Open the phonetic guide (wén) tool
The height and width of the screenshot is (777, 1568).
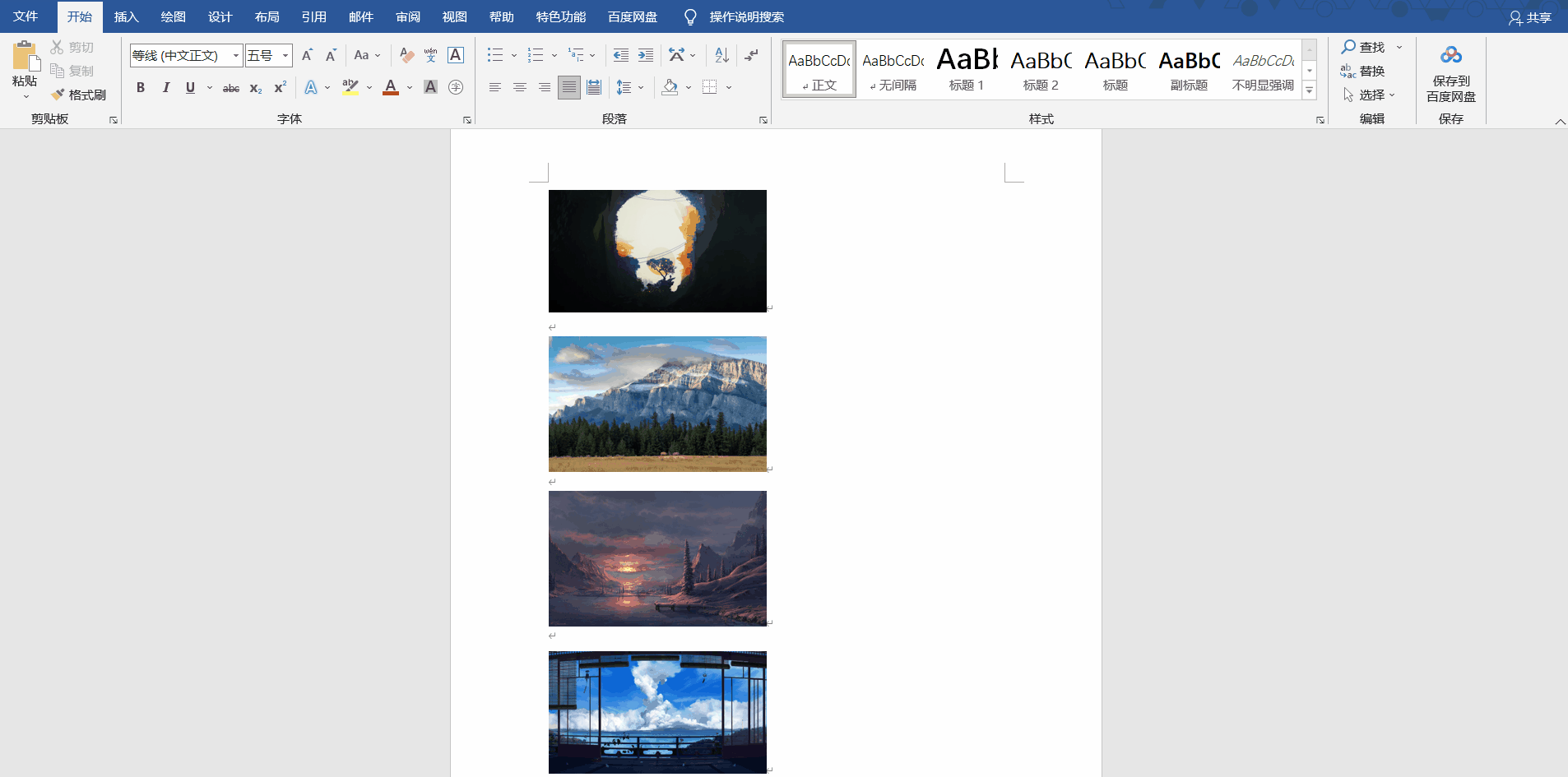coord(430,55)
